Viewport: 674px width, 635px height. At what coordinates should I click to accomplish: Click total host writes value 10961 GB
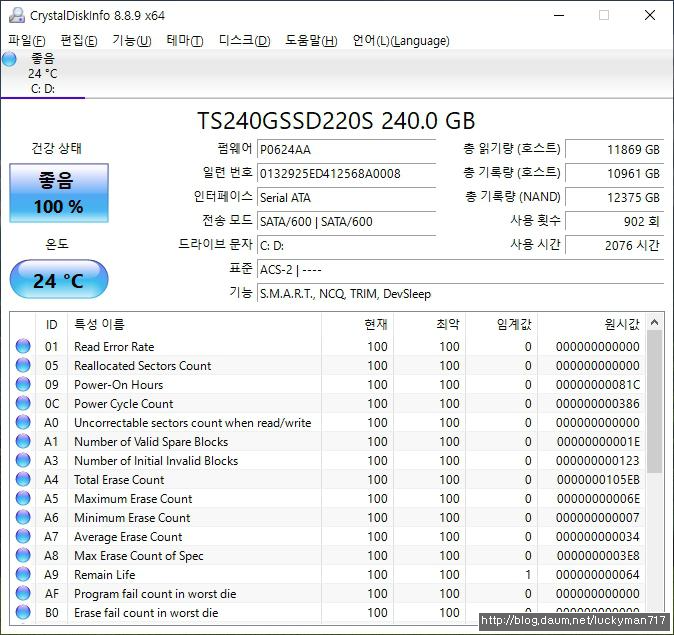tap(615, 174)
